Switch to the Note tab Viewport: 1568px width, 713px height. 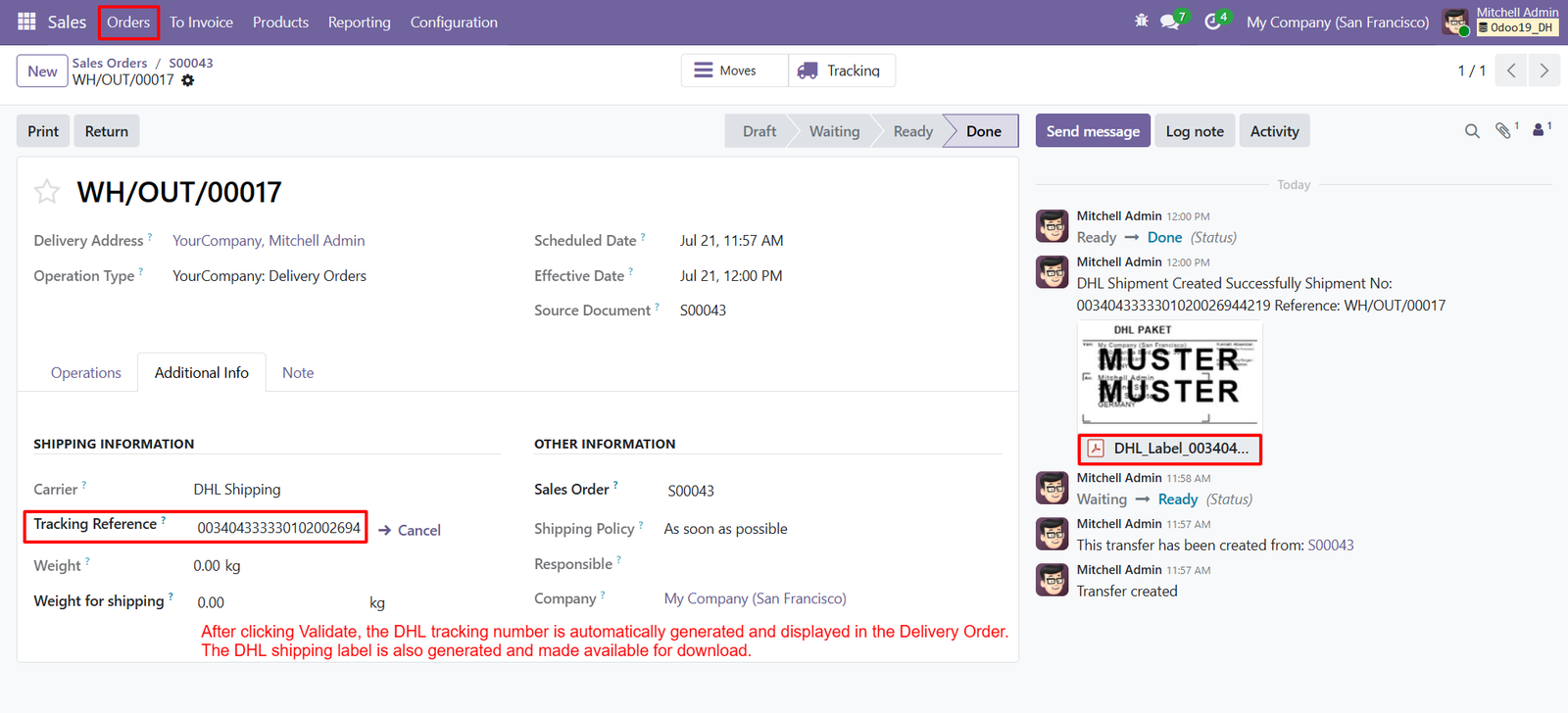[298, 372]
